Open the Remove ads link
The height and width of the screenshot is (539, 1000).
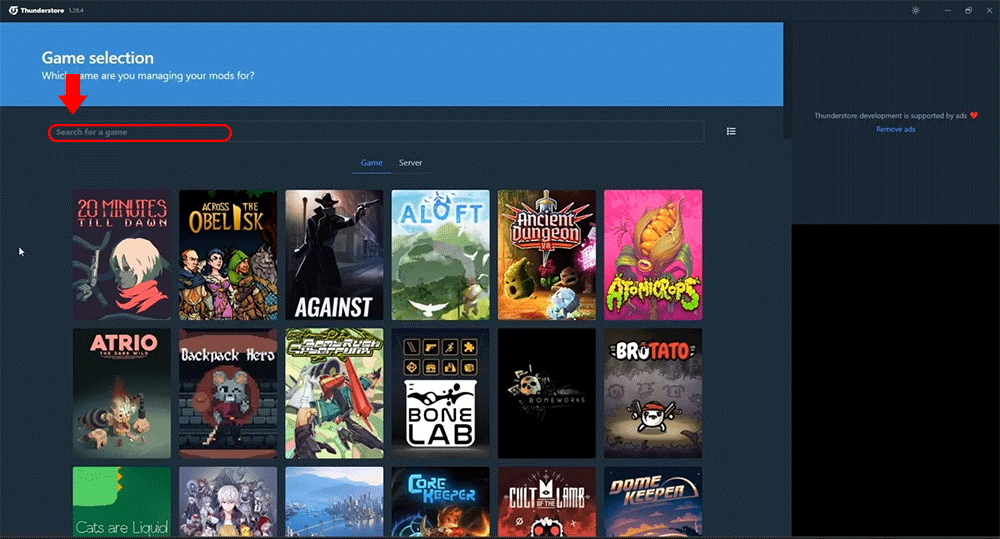895,129
